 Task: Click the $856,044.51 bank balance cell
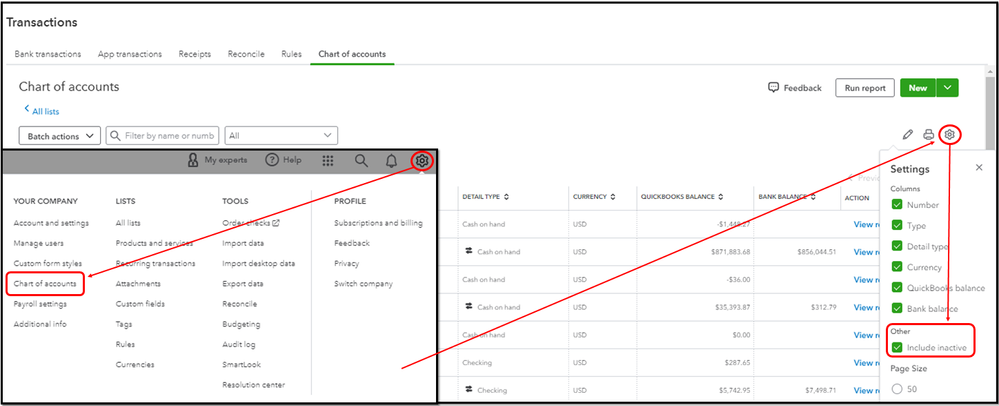tap(816, 252)
